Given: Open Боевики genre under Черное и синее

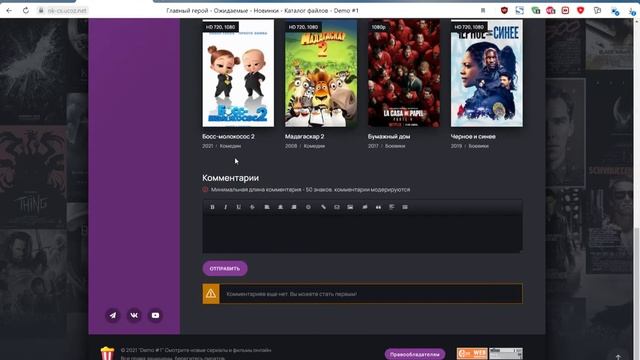Looking at the screenshot, I should (x=478, y=146).
